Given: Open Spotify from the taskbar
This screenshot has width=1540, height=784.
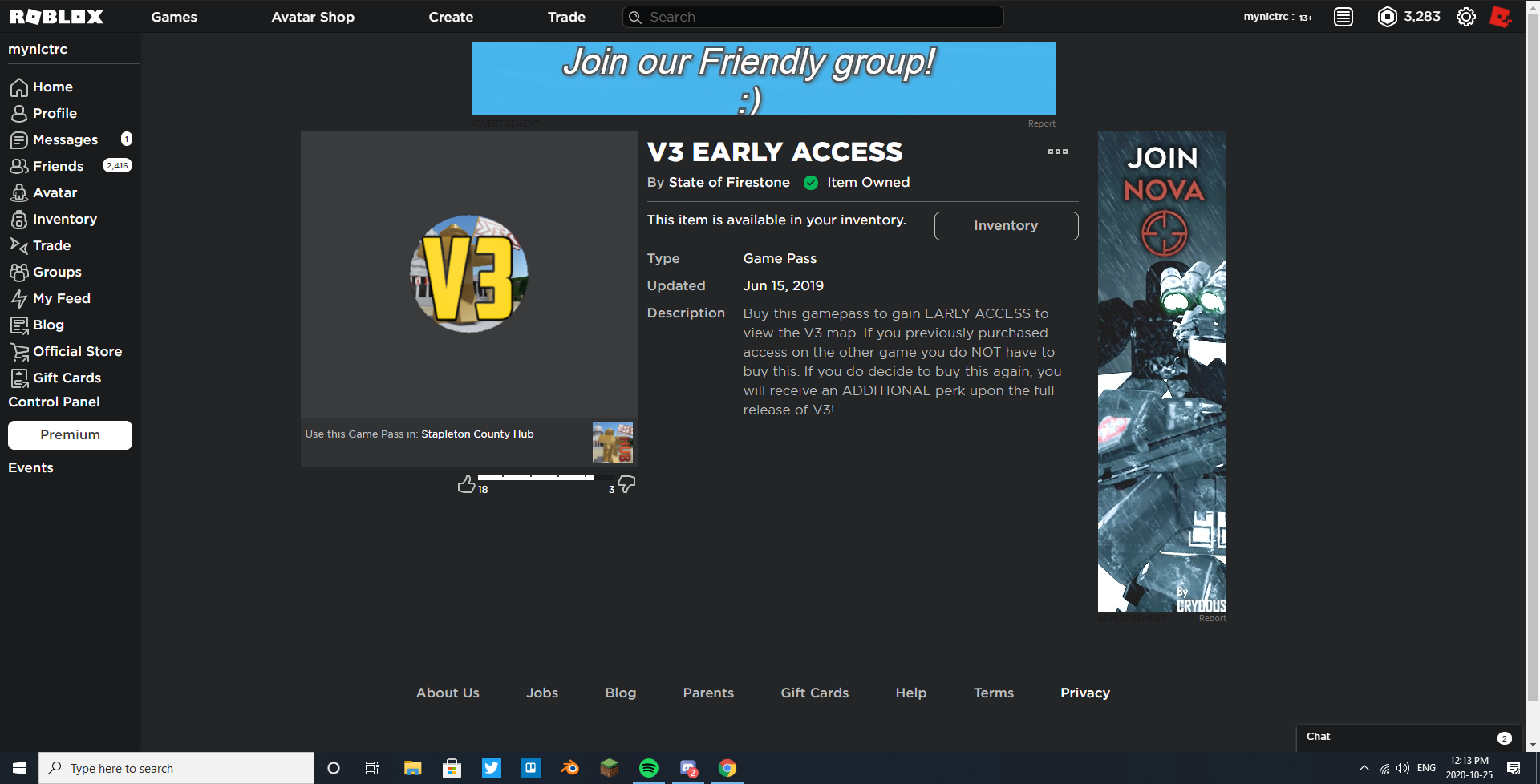Looking at the screenshot, I should tap(649, 768).
